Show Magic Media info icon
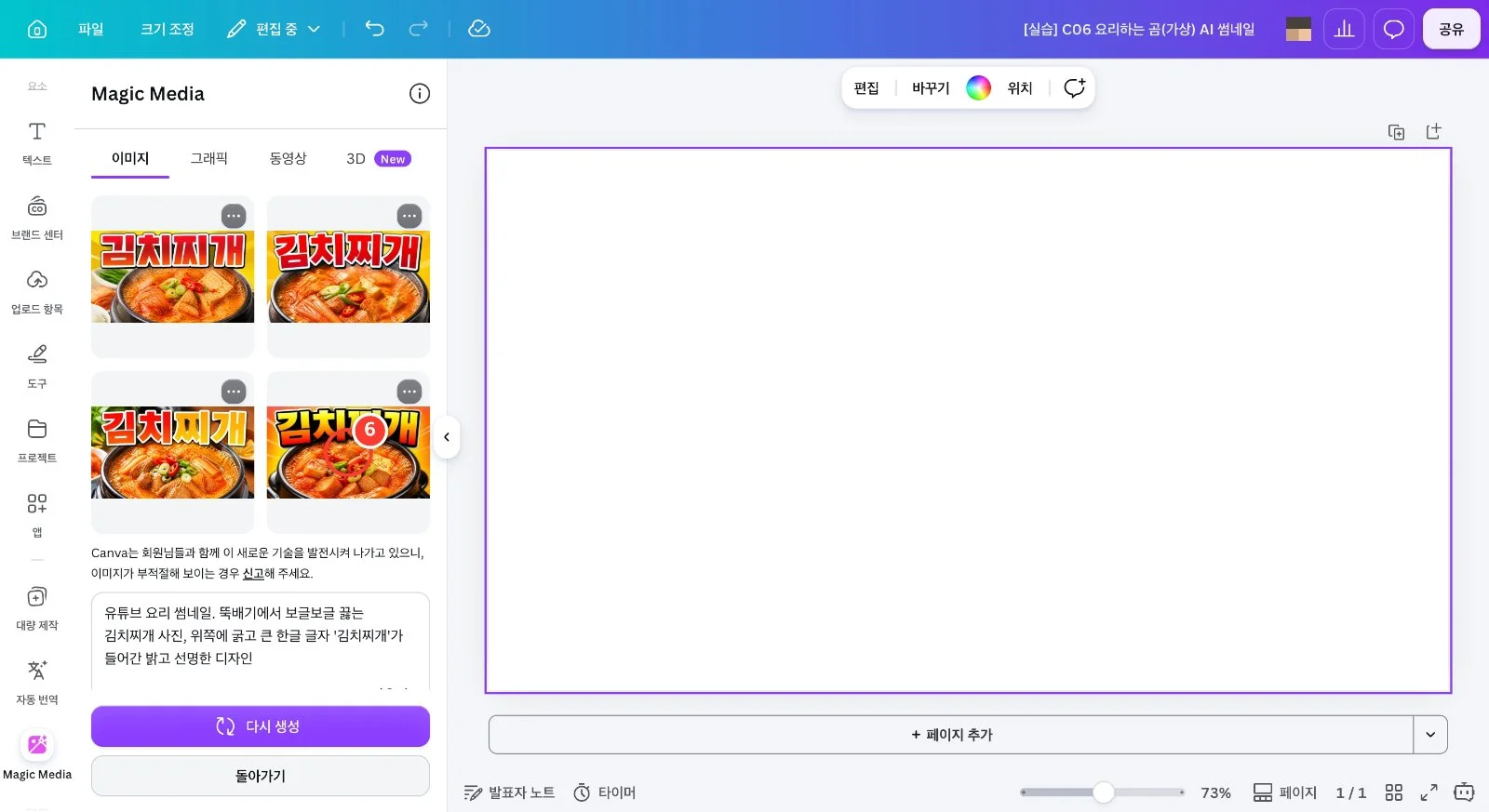This screenshot has width=1489, height=812. coord(420,93)
